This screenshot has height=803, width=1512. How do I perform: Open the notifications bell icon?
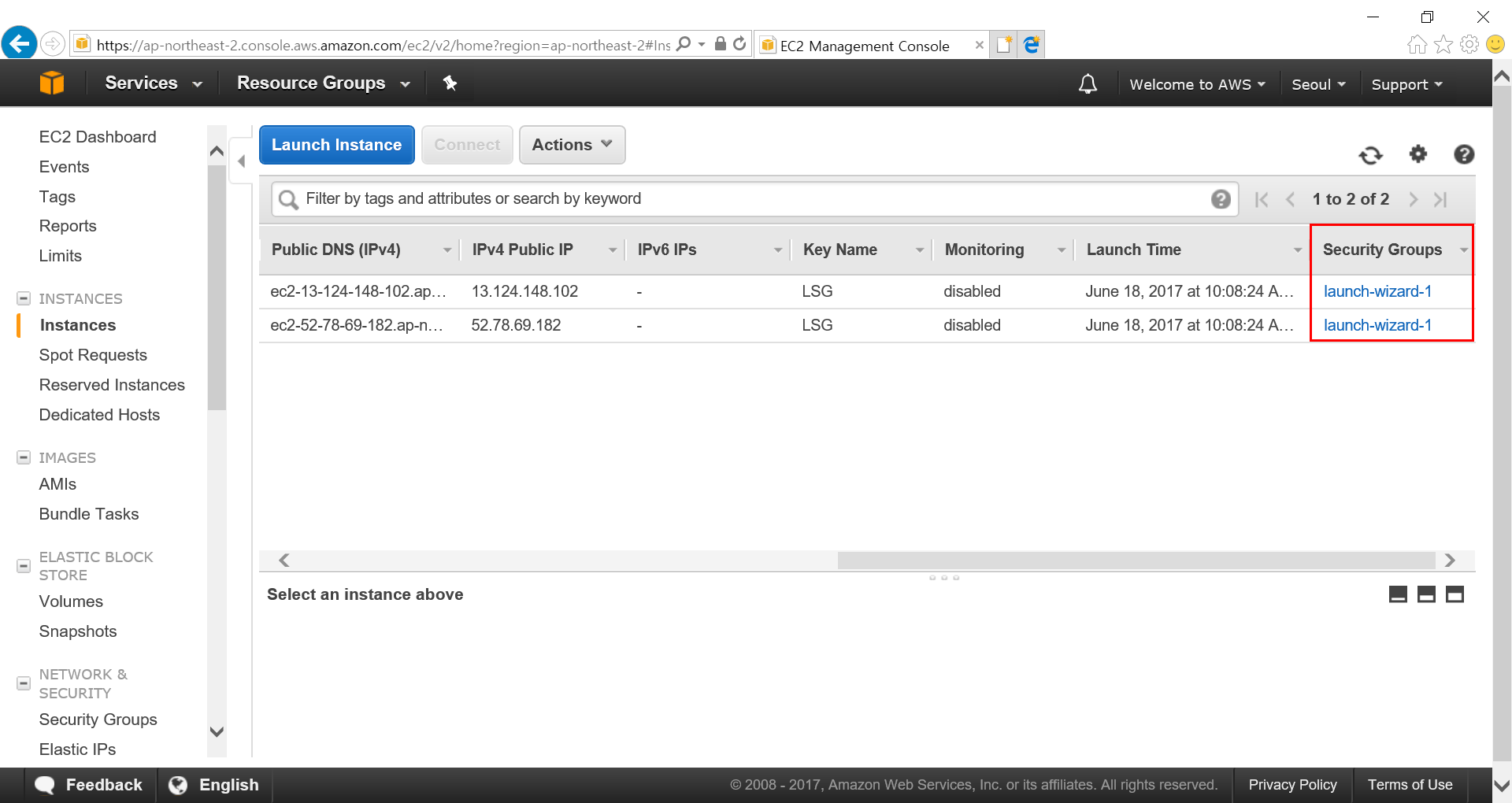pyautogui.click(x=1088, y=83)
